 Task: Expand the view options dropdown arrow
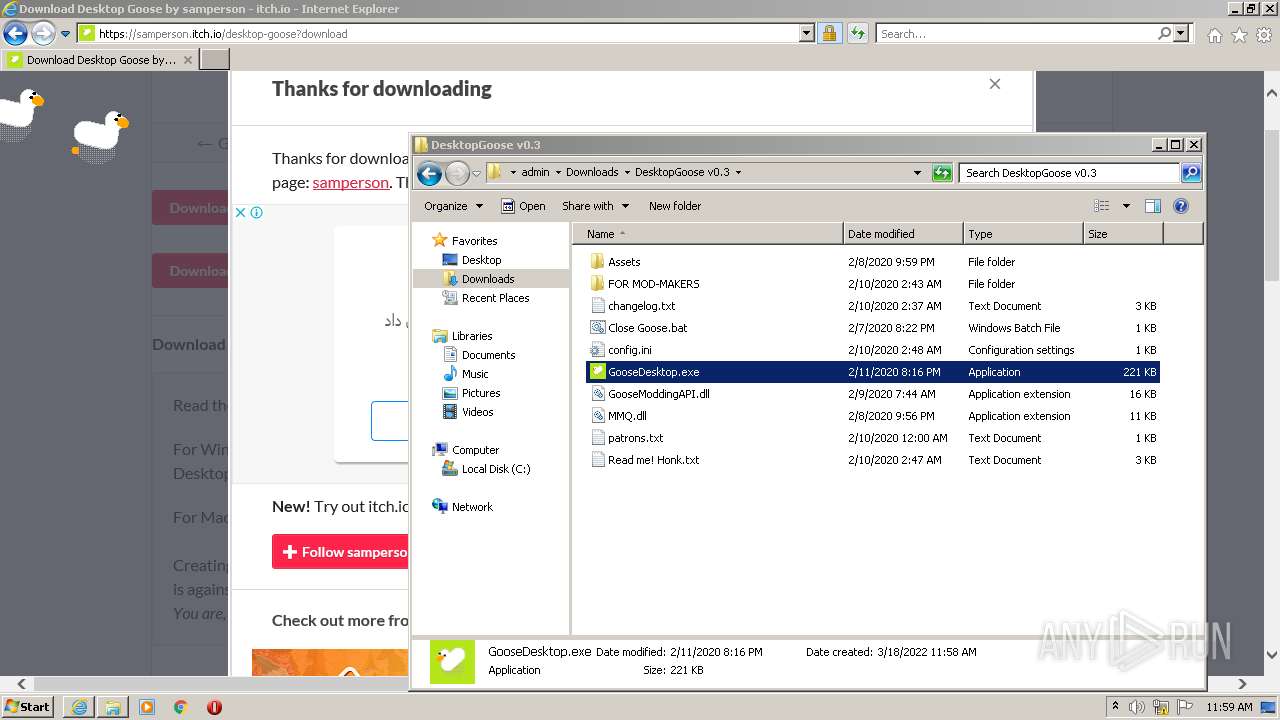[x=1125, y=206]
